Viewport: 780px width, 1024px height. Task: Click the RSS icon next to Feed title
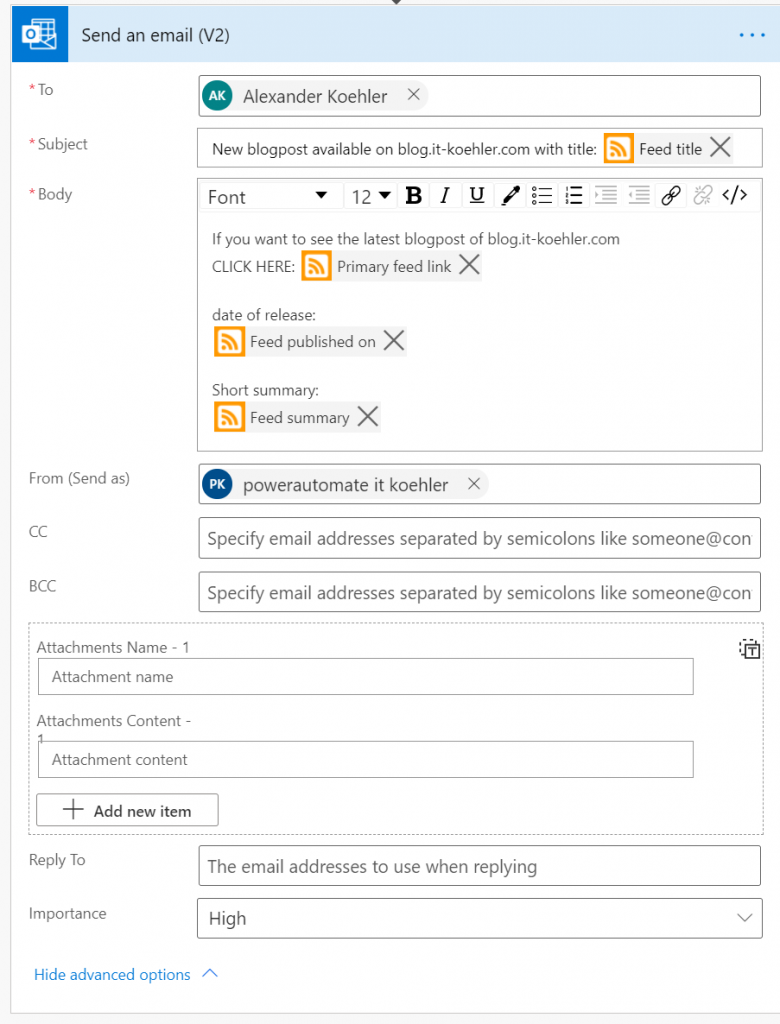click(618, 148)
